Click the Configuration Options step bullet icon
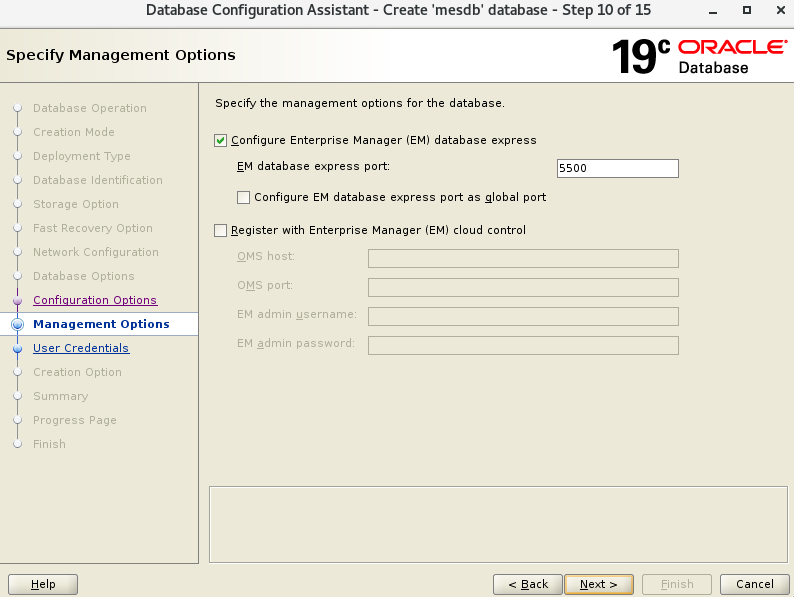The height and width of the screenshot is (597, 794). (17, 301)
